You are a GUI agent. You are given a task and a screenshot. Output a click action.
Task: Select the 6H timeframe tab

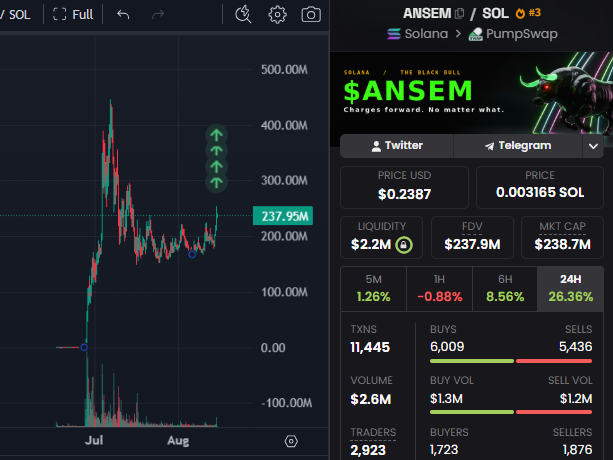[505, 289]
